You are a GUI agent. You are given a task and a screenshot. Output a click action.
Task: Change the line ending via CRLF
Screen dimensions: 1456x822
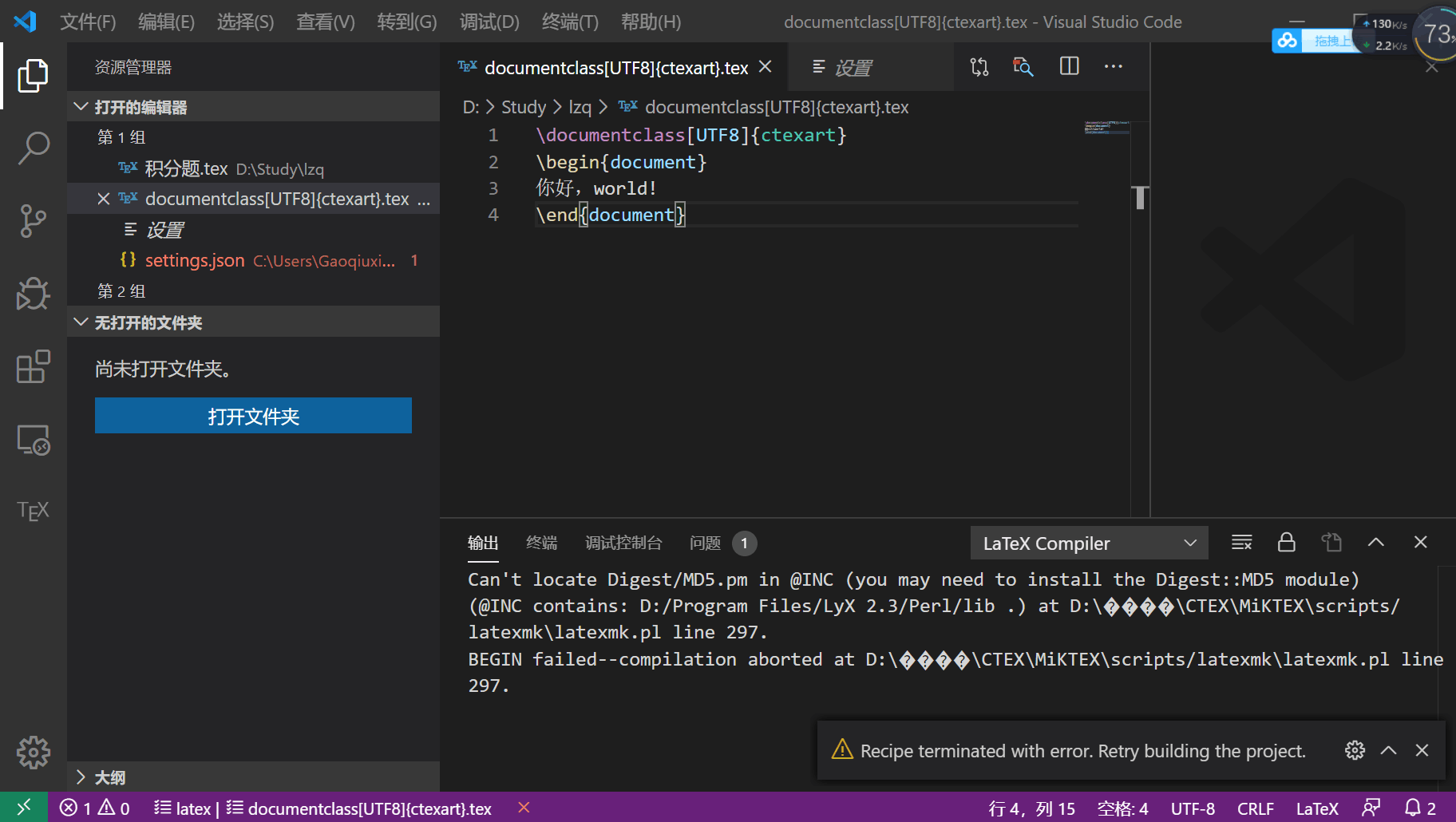coord(1255,808)
